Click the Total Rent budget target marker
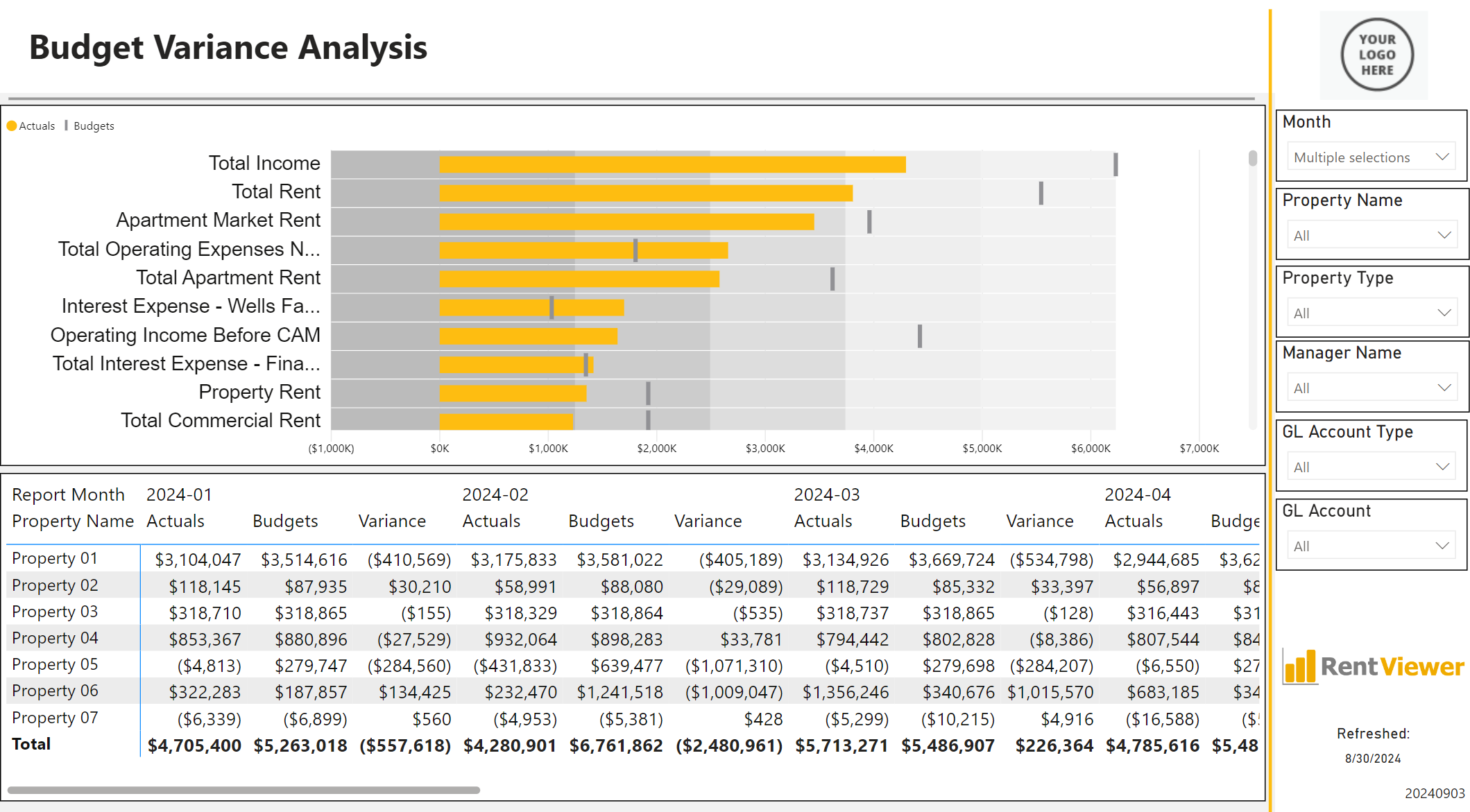 1041,193
